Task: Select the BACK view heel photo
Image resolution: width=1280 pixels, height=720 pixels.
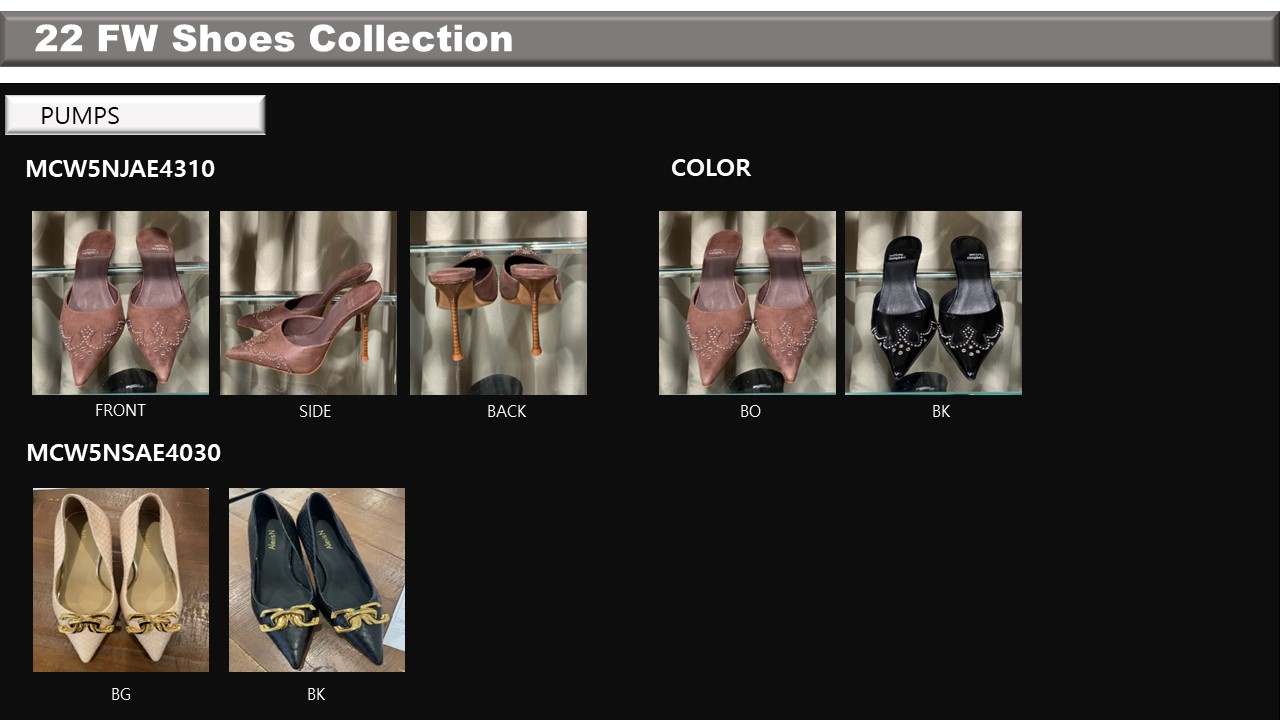Action: coord(498,303)
